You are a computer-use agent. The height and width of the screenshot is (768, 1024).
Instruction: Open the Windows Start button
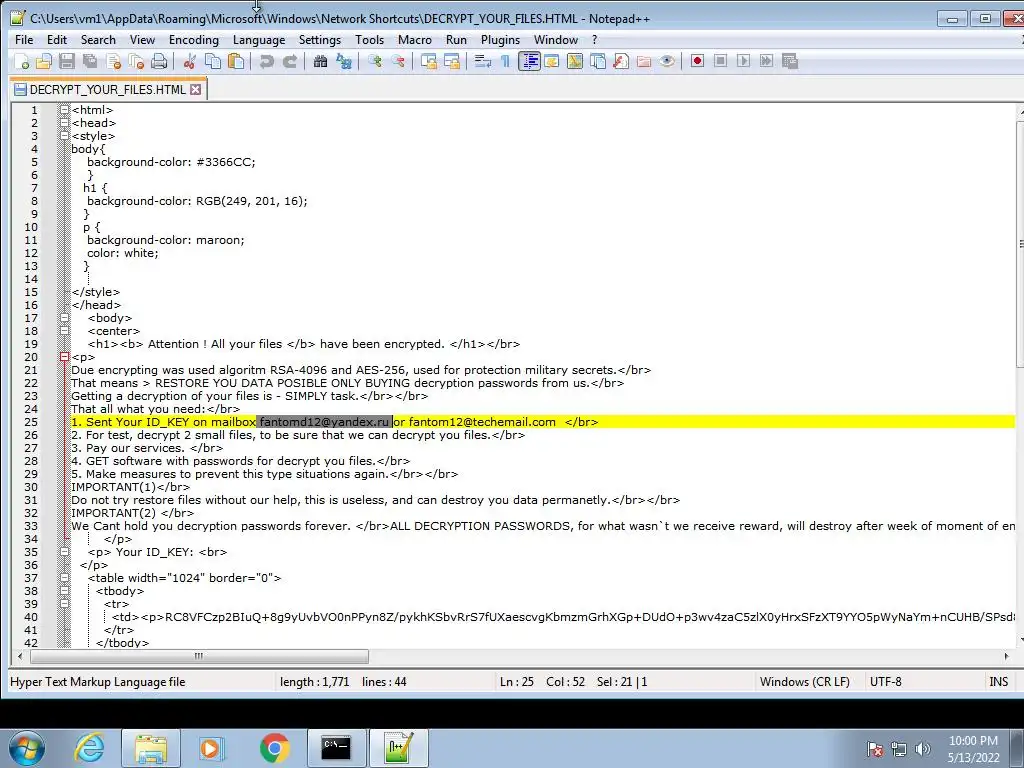[x=27, y=748]
